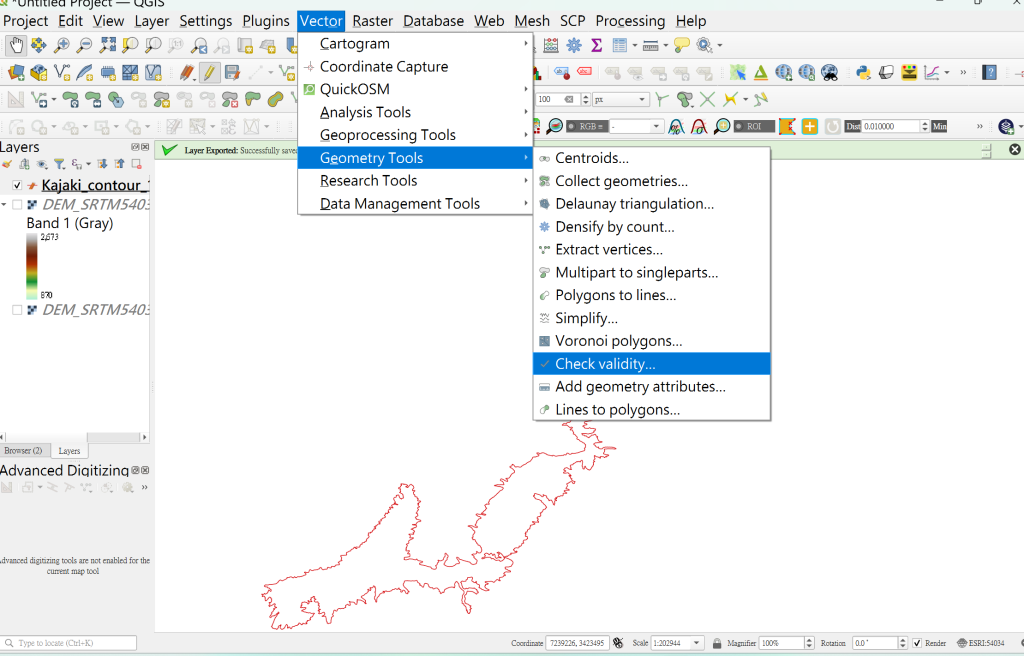Viewport: 1024px width, 656px height.
Task: Expand hidden SCP toolbar items chevron
Action: tap(980, 126)
